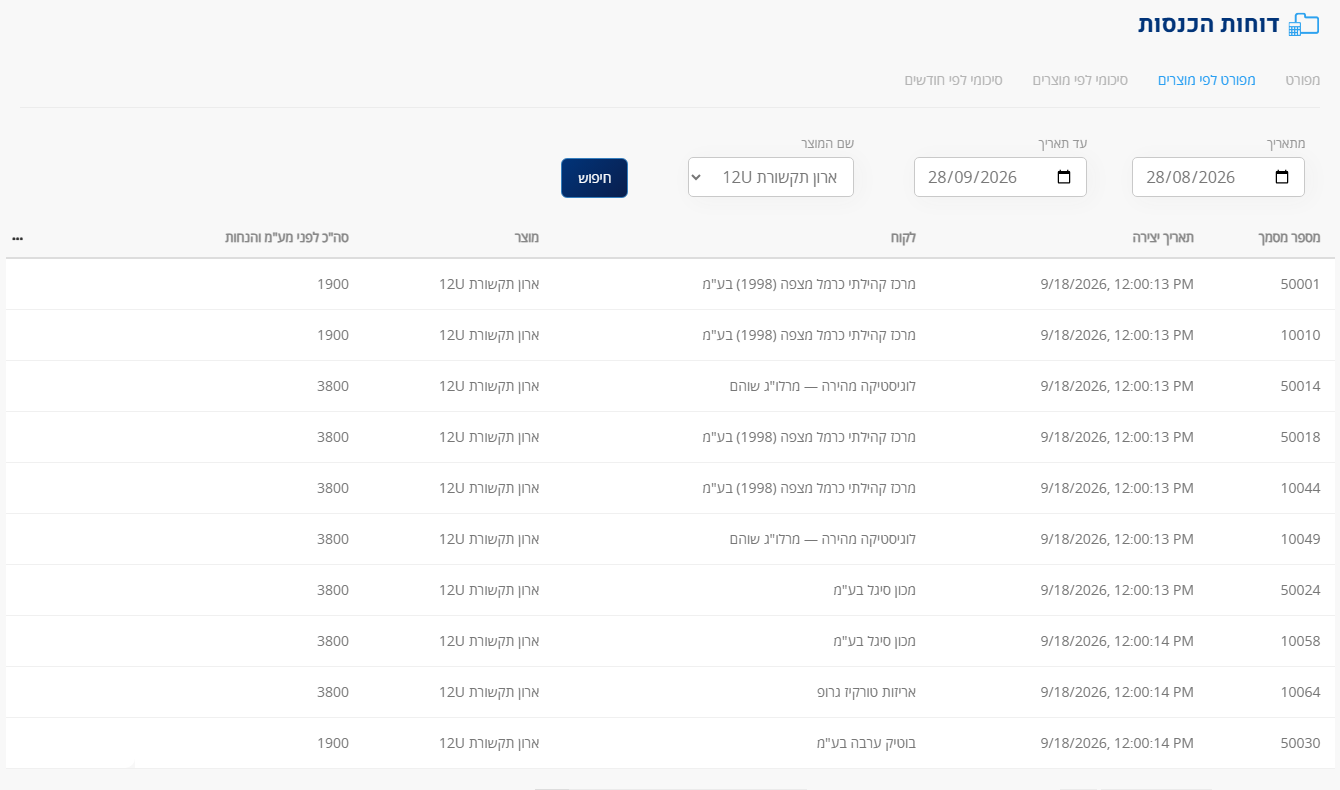Open calendar picker in מתאריך field
The image size is (1340, 790).
pyautogui.click(x=1281, y=177)
